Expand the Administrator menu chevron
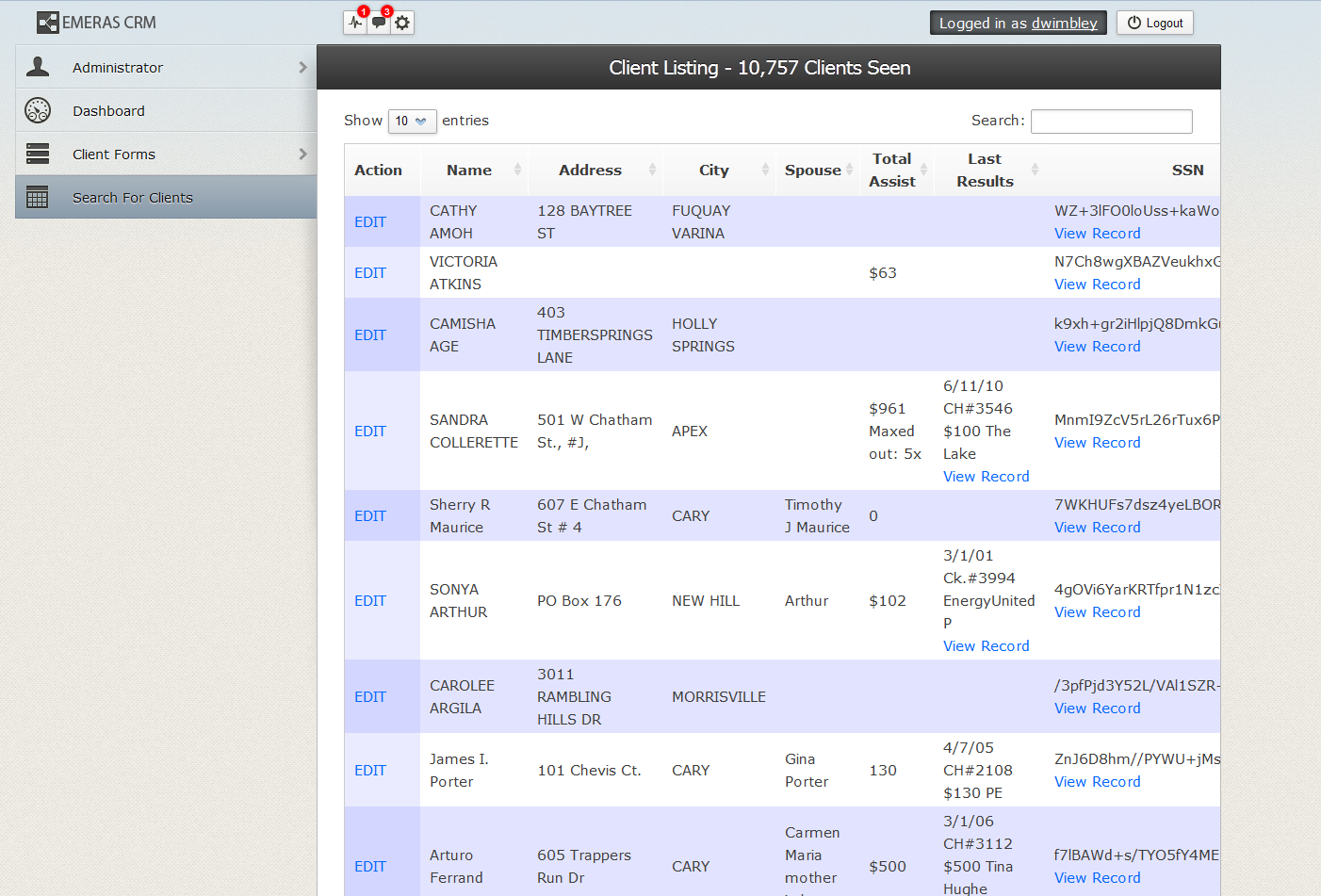The image size is (1321, 896). [x=302, y=67]
